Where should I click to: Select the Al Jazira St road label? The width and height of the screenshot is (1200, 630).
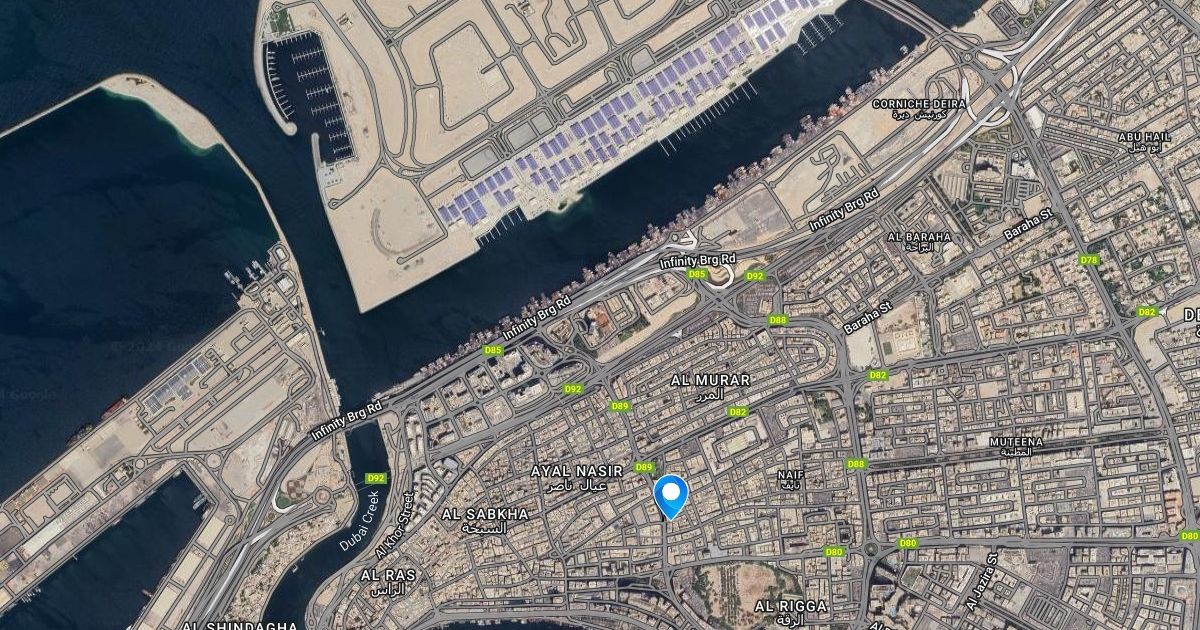pyautogui.click(x=980, y=581)
